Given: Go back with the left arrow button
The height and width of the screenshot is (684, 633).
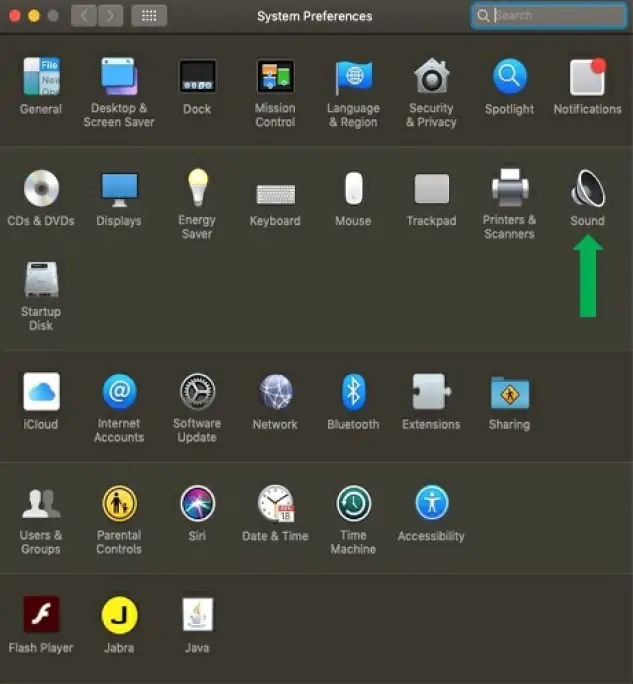Looking at the screenshot, I should [x=84, y=16].
